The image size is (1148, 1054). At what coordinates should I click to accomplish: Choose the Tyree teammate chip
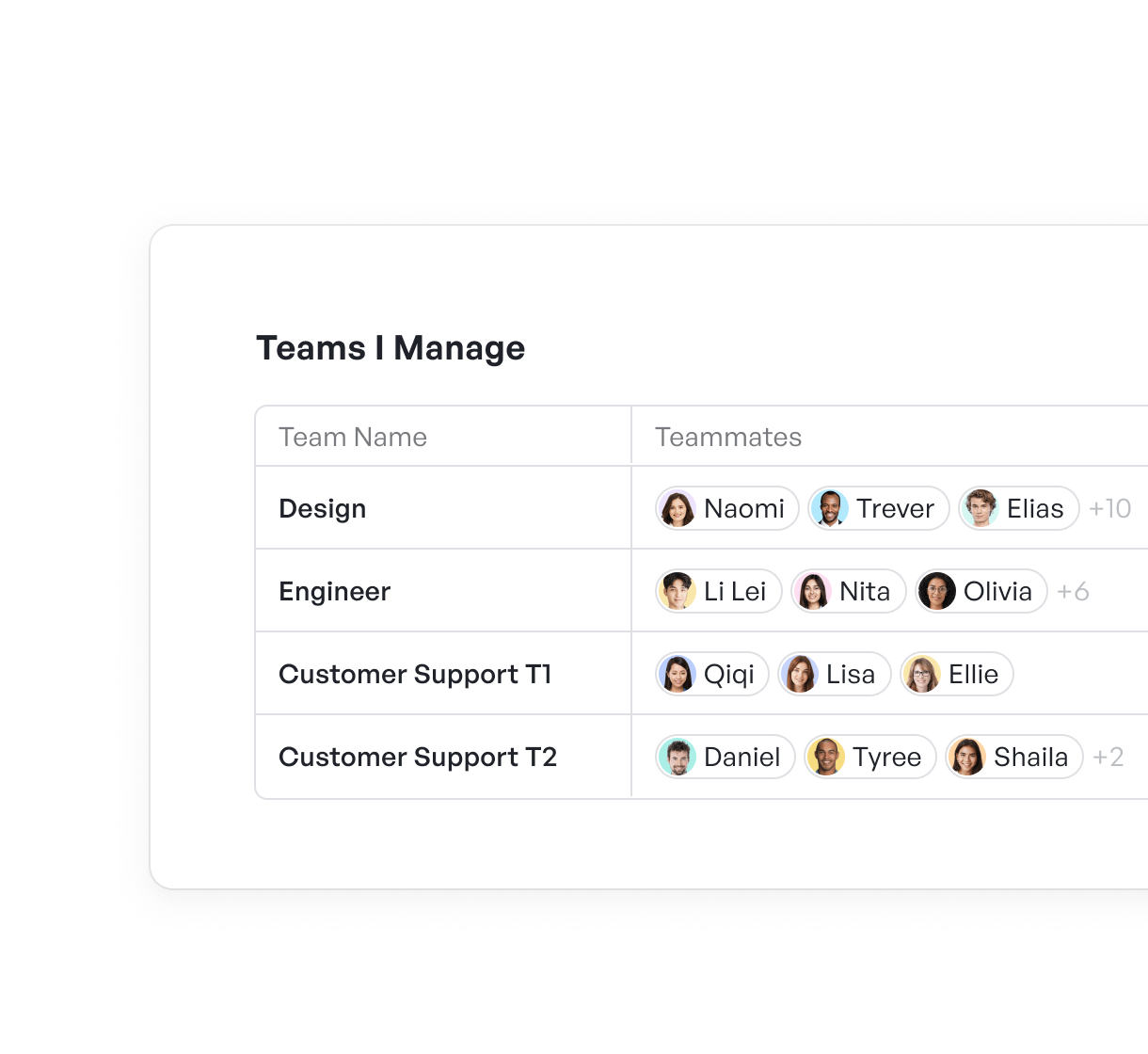click(x=870, y=758)
